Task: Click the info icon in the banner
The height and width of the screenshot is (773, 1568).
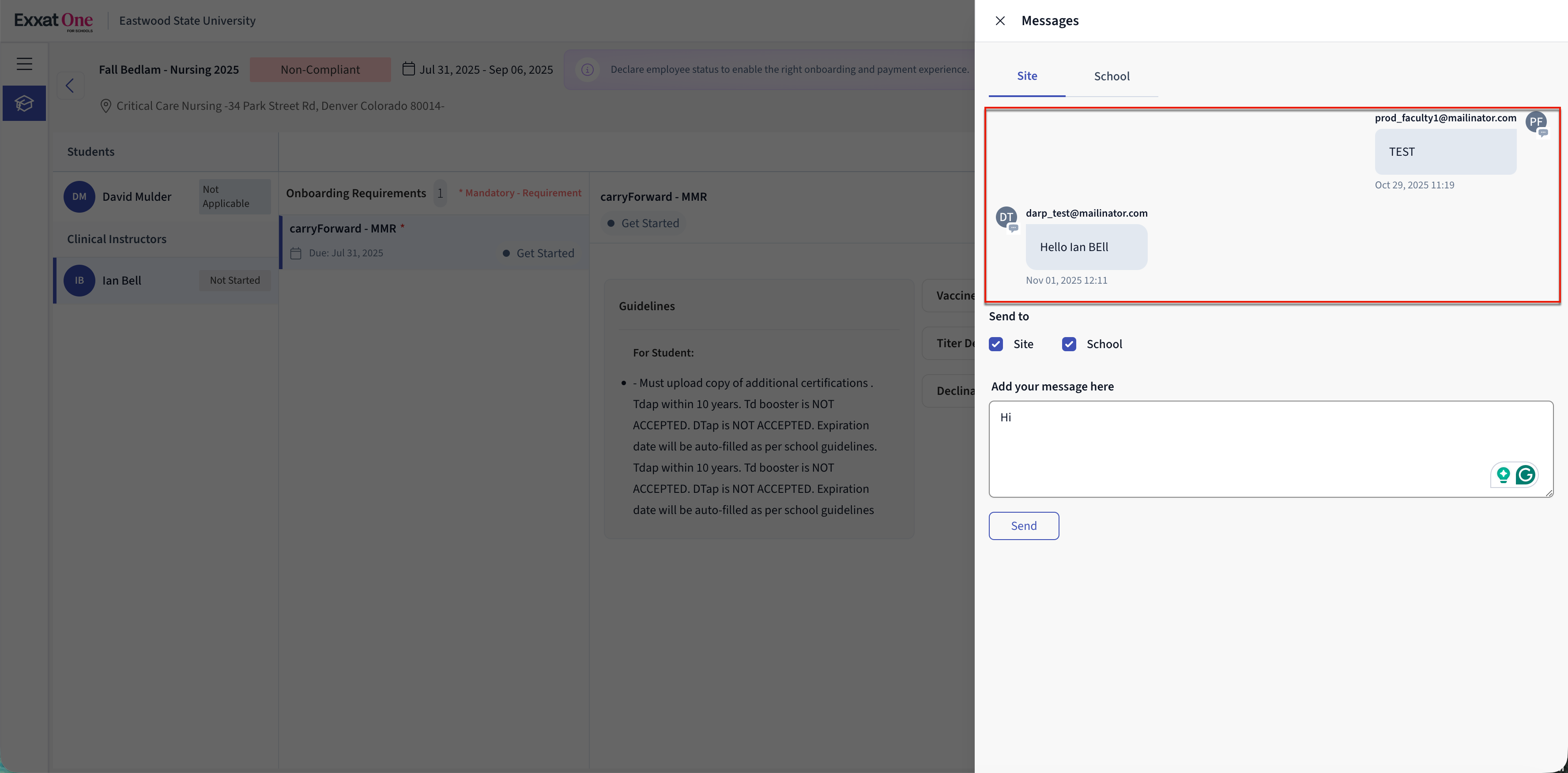Action: tap(588, 69)
